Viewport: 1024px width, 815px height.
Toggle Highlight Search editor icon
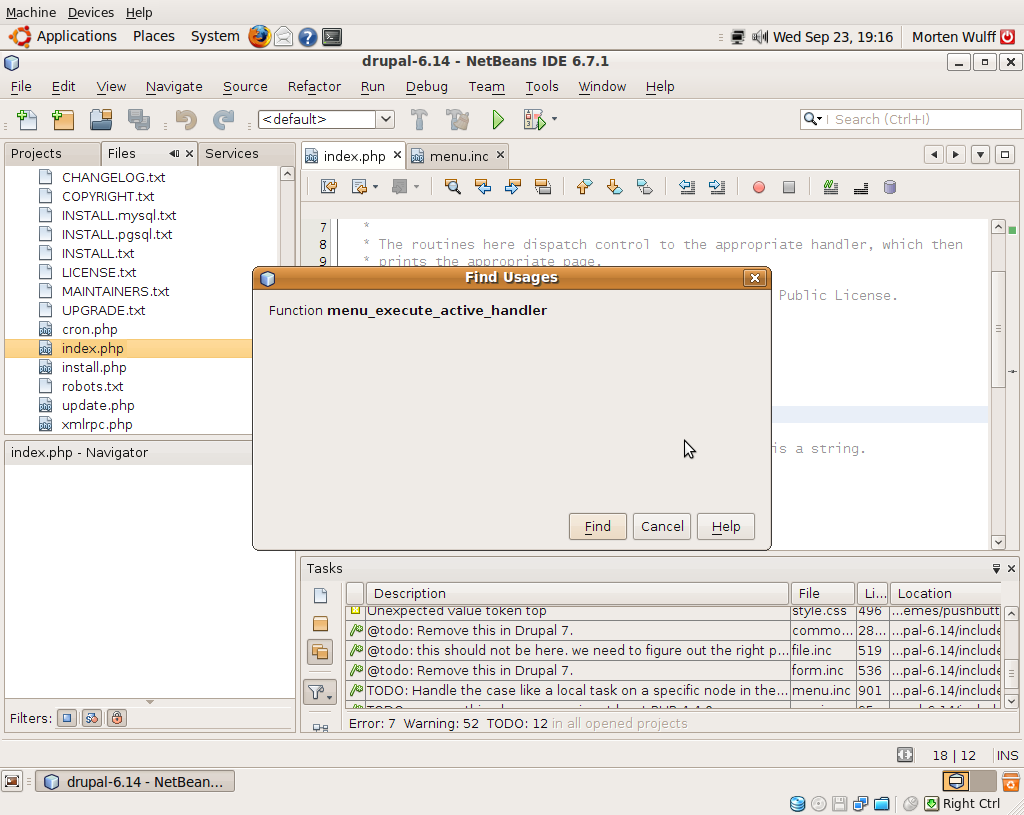point(543,187)
